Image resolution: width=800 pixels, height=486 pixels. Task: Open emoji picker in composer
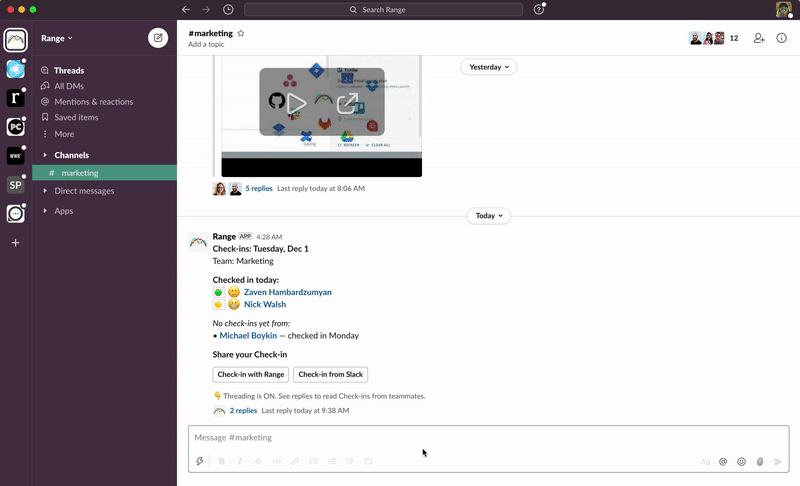(x=741, y=462)
